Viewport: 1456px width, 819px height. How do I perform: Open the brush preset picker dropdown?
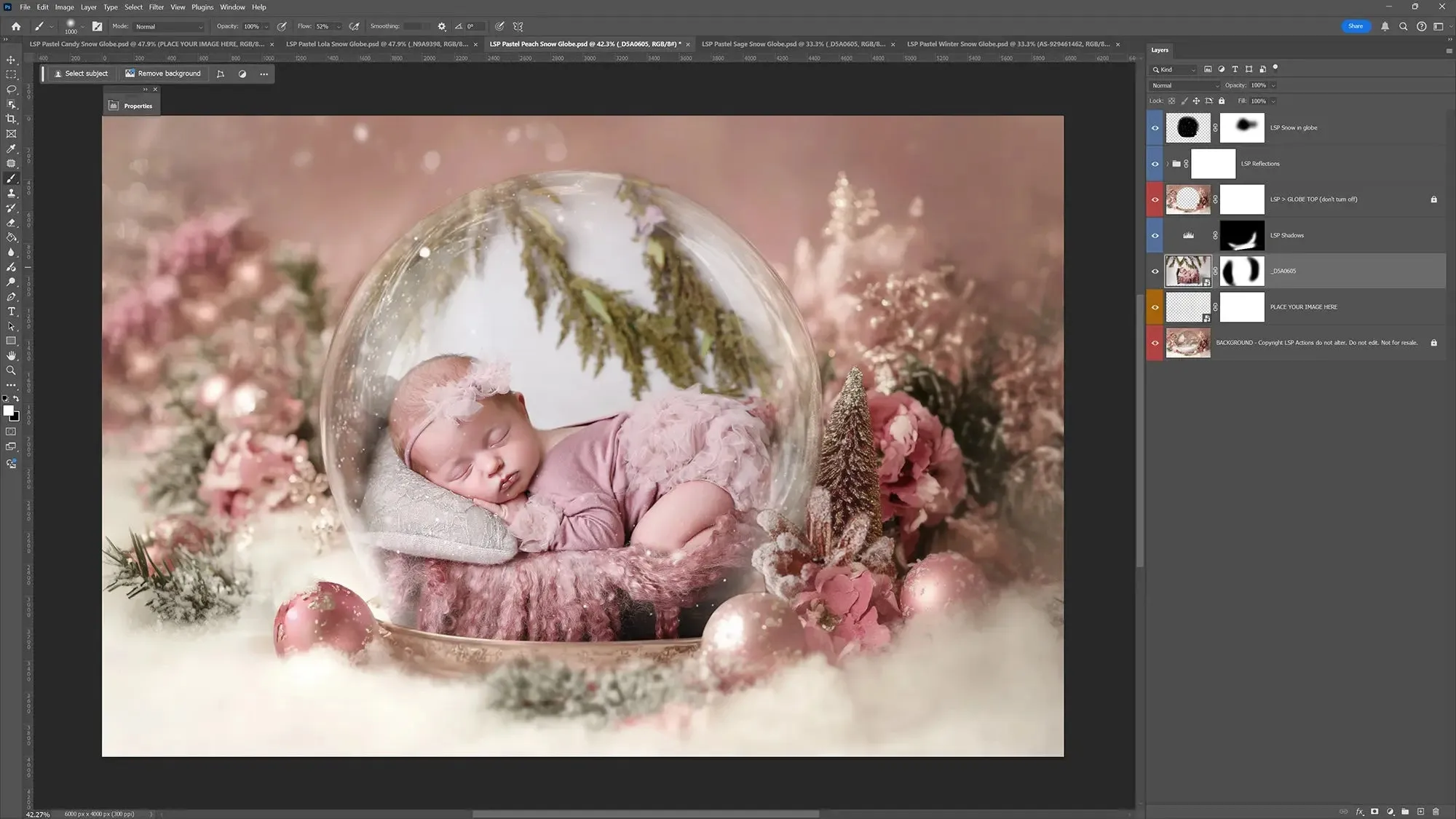click(x=82, y=26)
